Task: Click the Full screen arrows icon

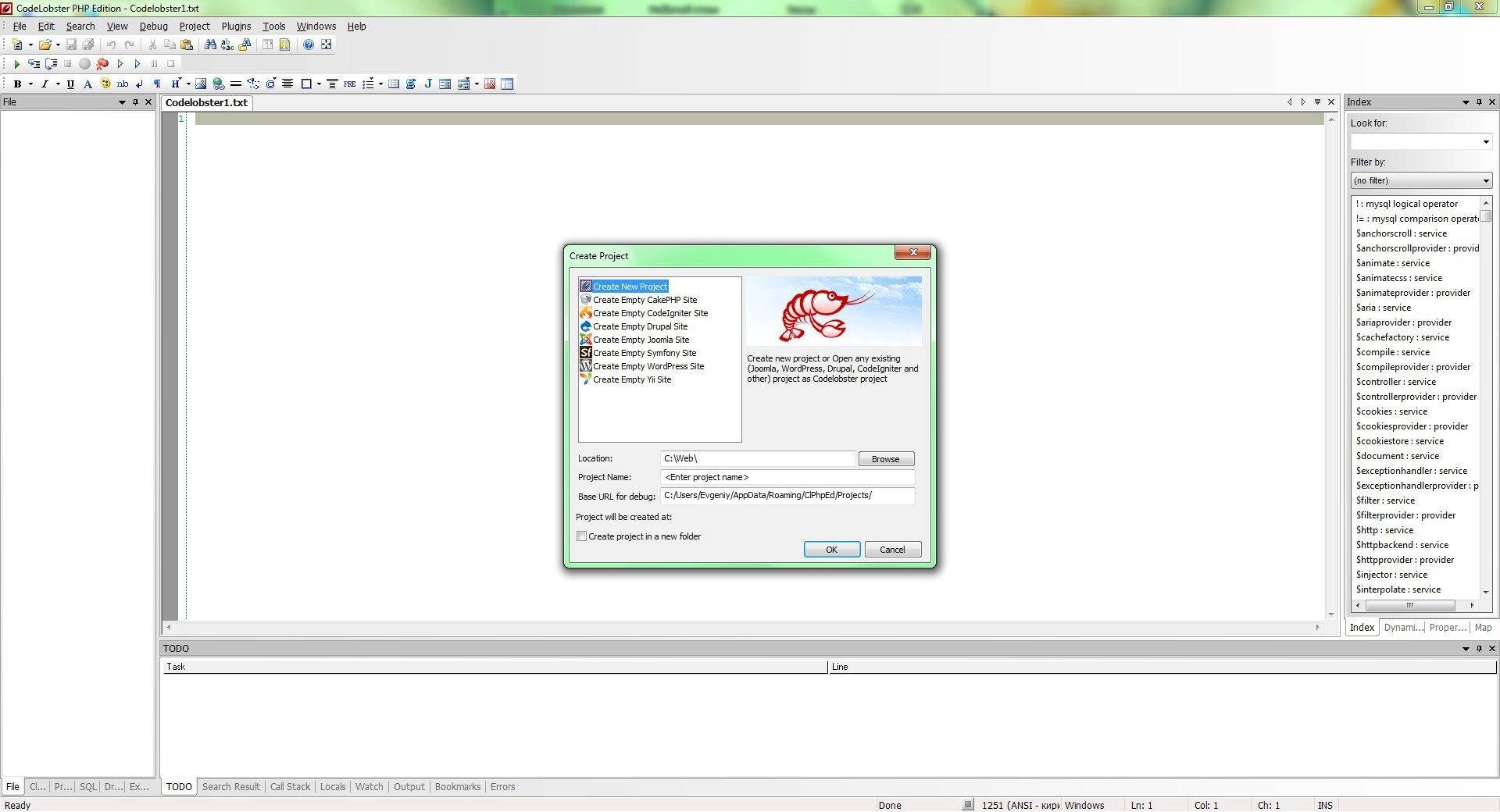Action: pos(326,45)
